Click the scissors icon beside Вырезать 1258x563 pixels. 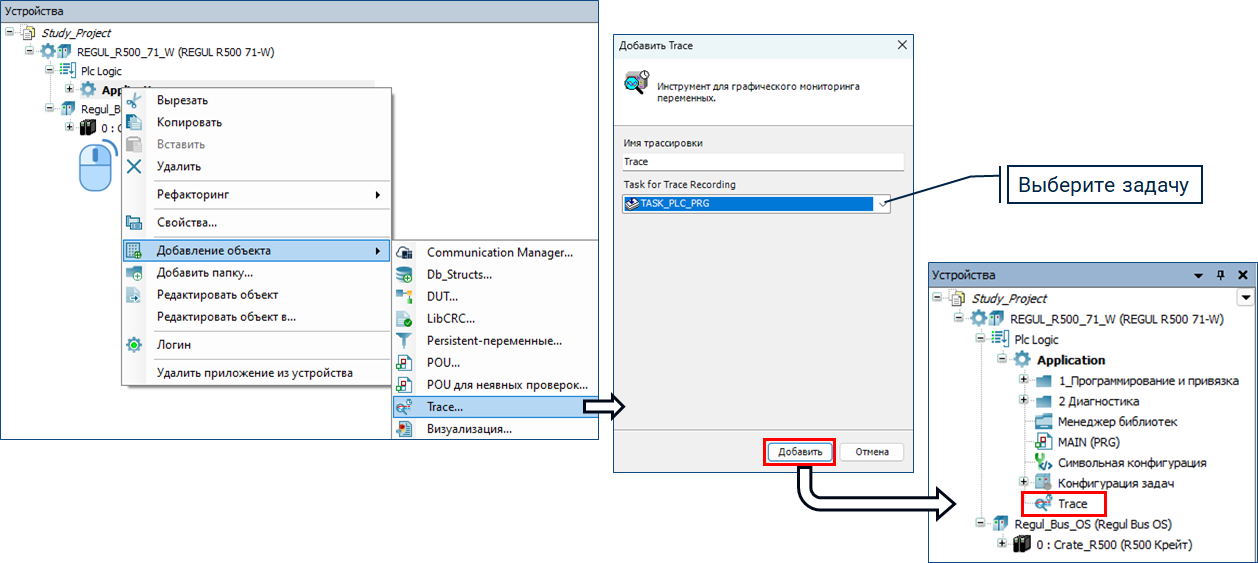(134, 101)
